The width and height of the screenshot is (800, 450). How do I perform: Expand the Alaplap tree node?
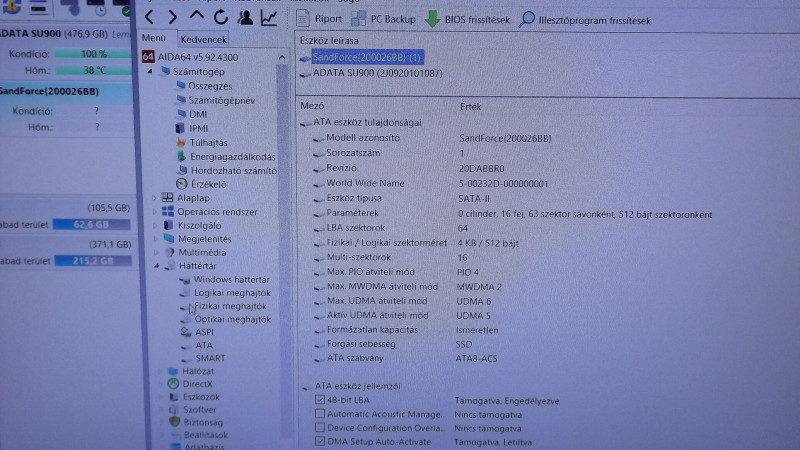tap(155, 198)
